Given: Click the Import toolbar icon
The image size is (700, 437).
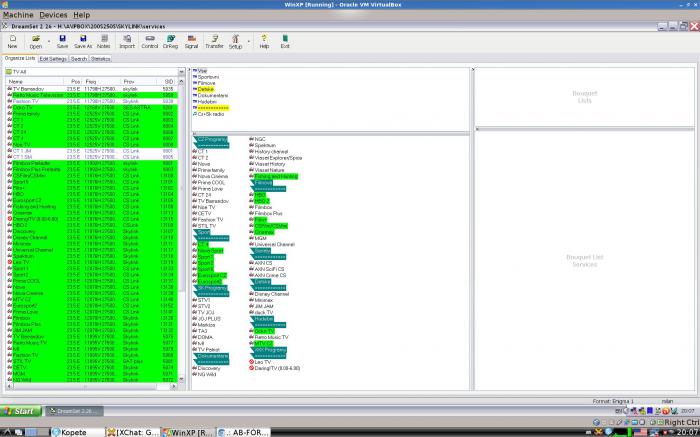Looking at the screenshot, I should coord(127,42).
